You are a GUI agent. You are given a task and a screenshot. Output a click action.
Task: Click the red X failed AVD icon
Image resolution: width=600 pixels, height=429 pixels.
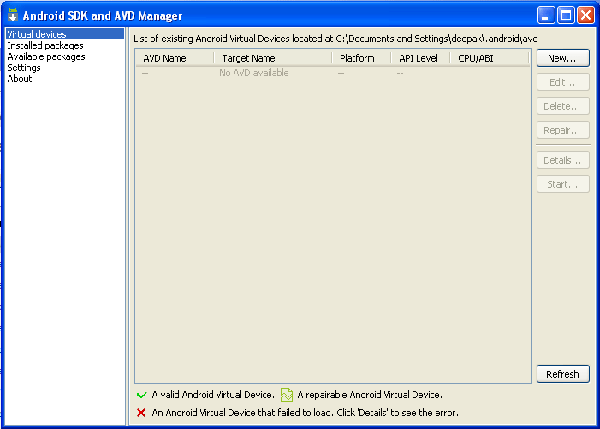[x=141, y=413]
